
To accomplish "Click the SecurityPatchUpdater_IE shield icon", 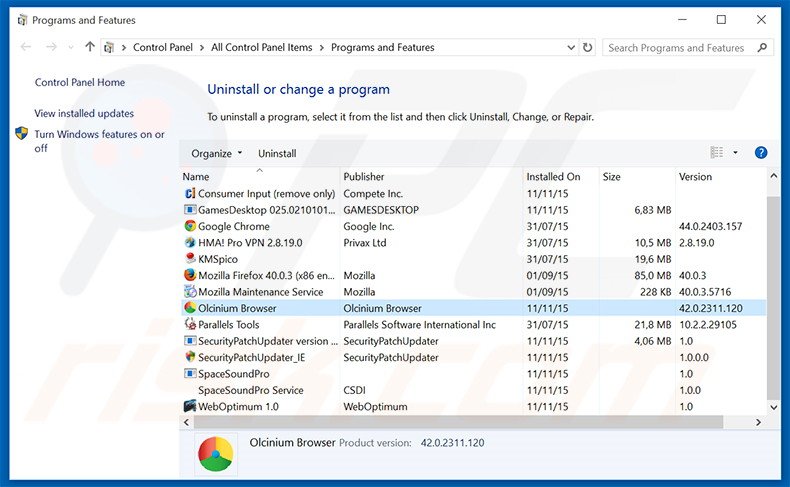I will pyautogui.click(x=190, y=357).
